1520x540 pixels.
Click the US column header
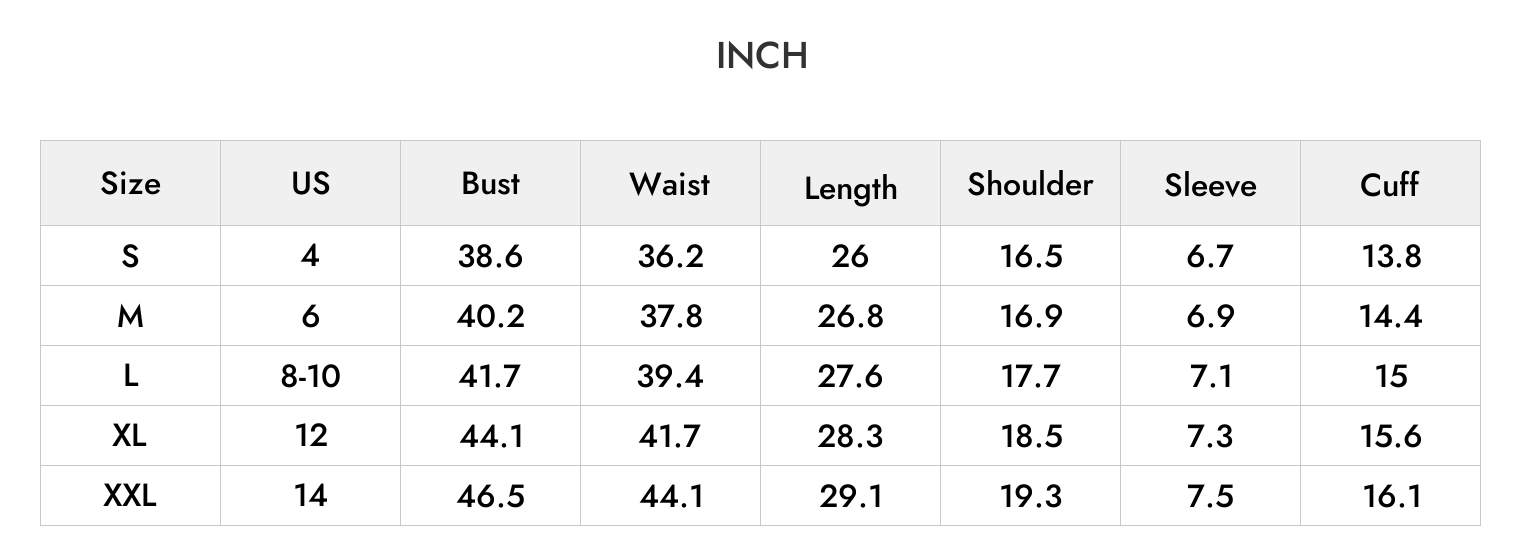310,183
